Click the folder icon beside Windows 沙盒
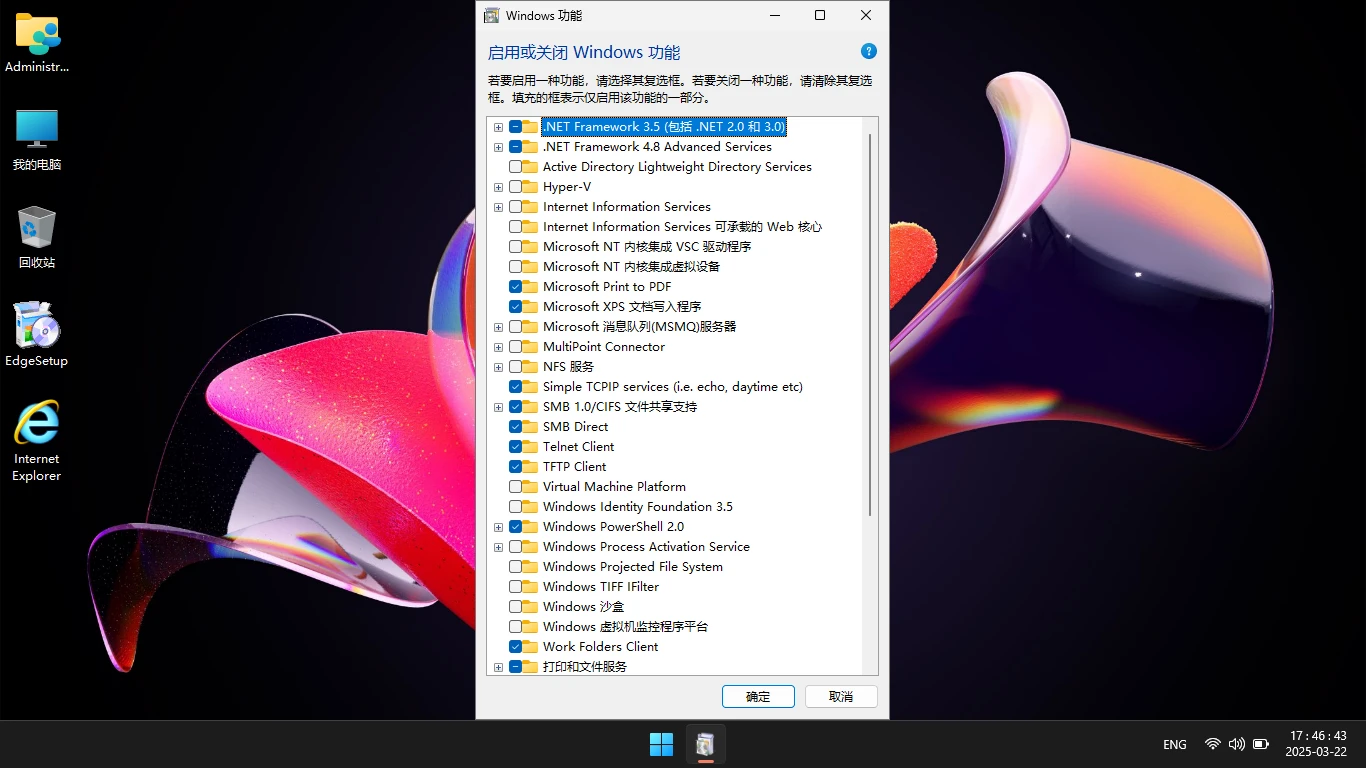 pos(530,607)
